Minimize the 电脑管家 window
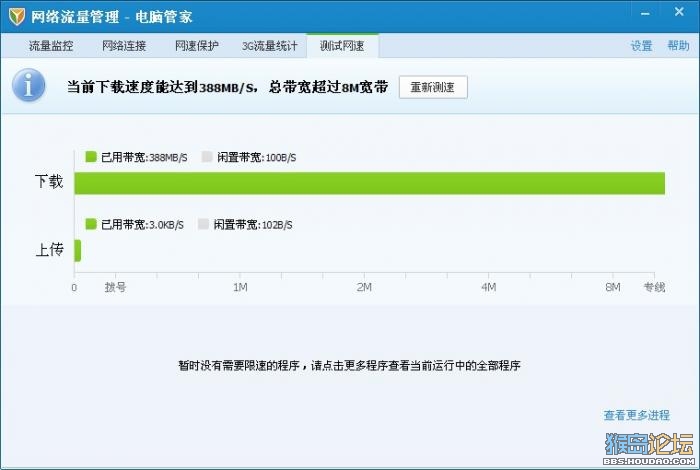The image size is (700, 470). click(645, 14)
